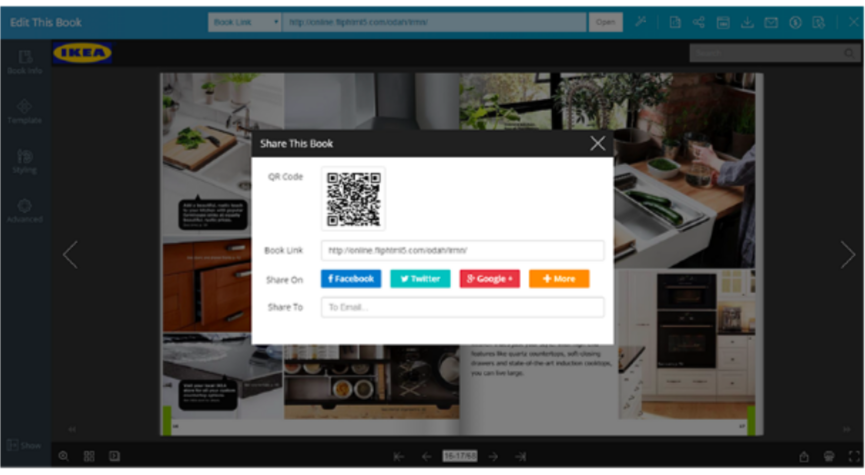Open the Book Info sidebar panel

pos(25,62)
